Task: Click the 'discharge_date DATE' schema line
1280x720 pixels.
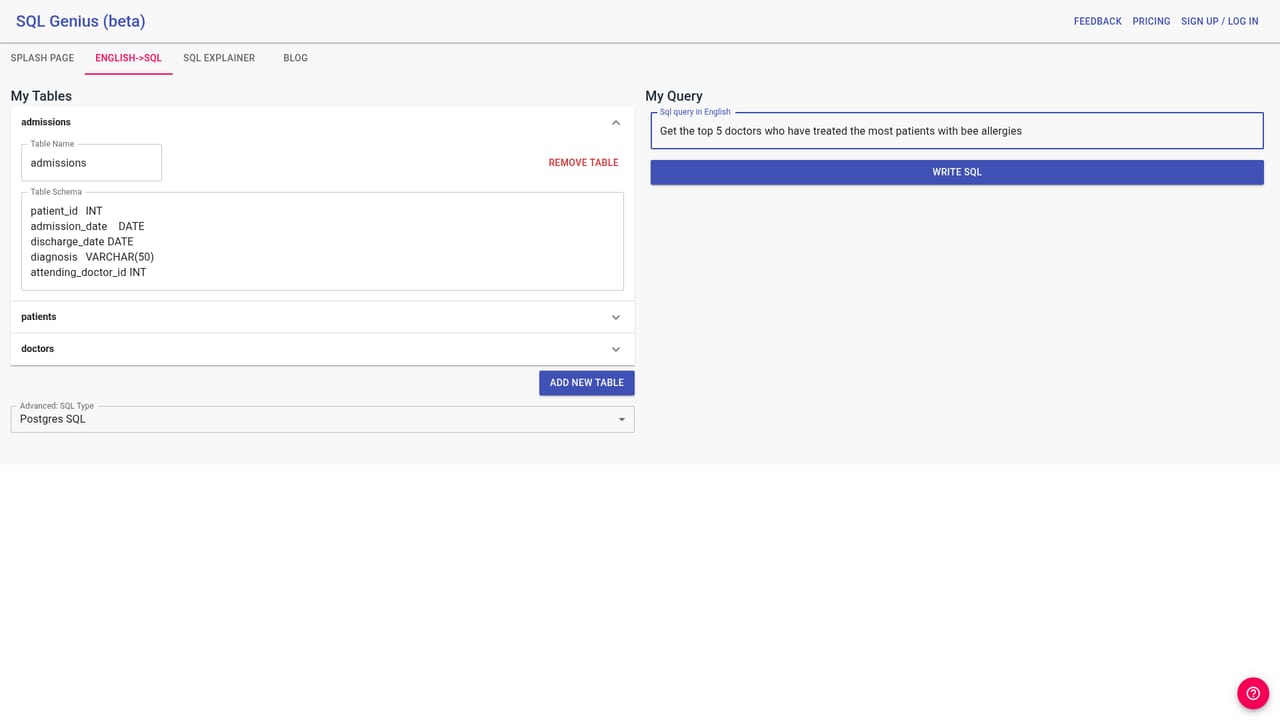Action: [82, 242]
